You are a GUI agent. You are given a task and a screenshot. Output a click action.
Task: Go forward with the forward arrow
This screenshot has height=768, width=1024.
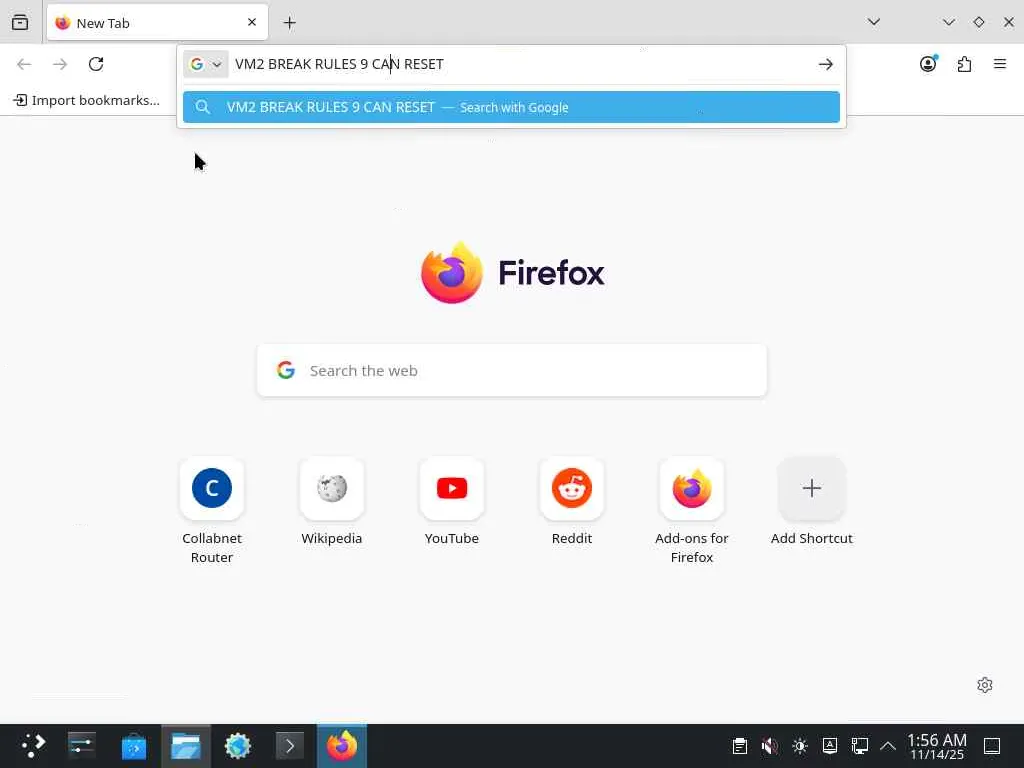click(x=60, y=64)
